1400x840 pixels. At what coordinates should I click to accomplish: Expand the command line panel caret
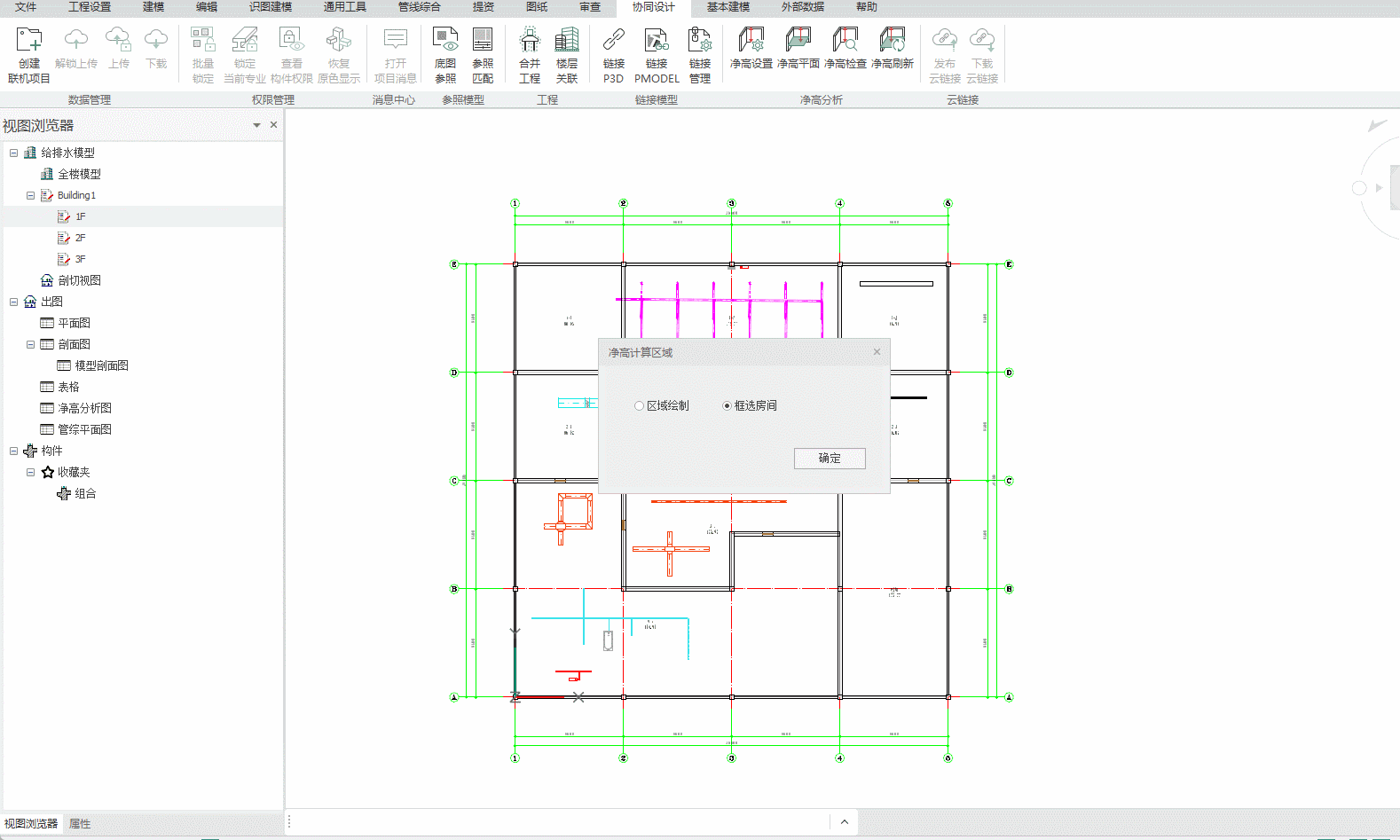coord(844,822)
